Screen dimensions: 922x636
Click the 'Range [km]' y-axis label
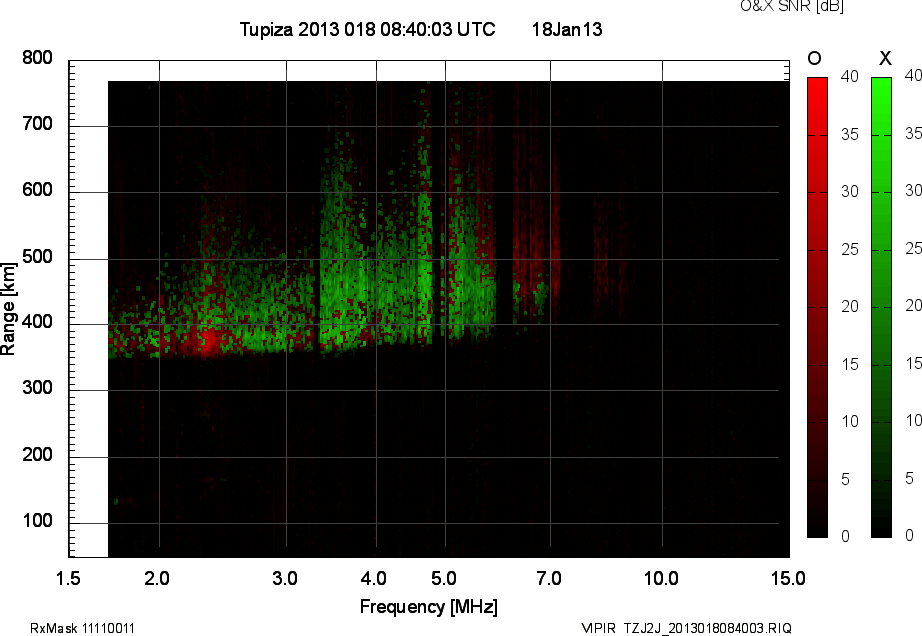pos(8,309)
